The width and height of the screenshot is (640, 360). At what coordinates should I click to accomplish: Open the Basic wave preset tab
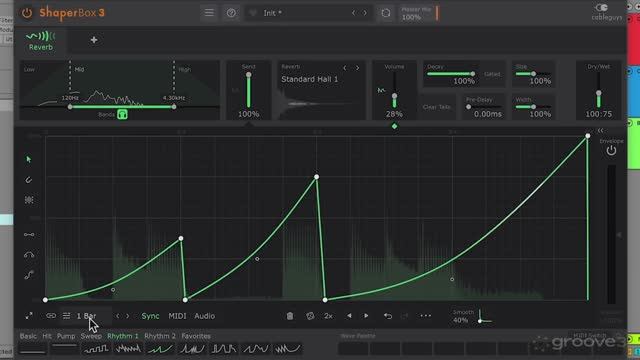click(x=28, y=336)
